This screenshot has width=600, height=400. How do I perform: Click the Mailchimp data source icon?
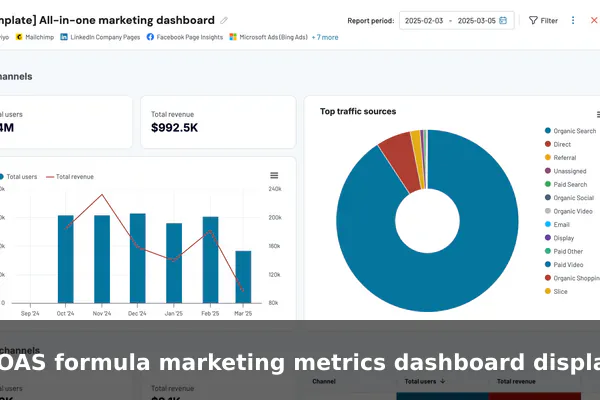tap(19, 37)
